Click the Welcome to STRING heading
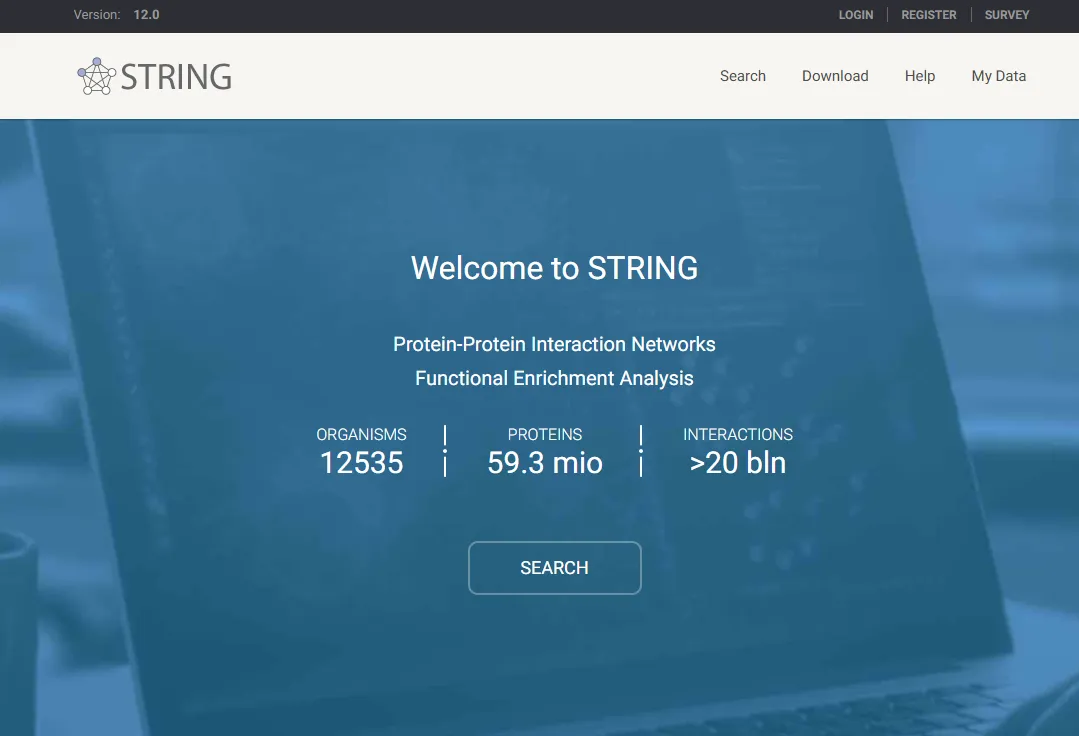Image resolution: width=1079 pixels, height=736 pixels. point(554,268)
